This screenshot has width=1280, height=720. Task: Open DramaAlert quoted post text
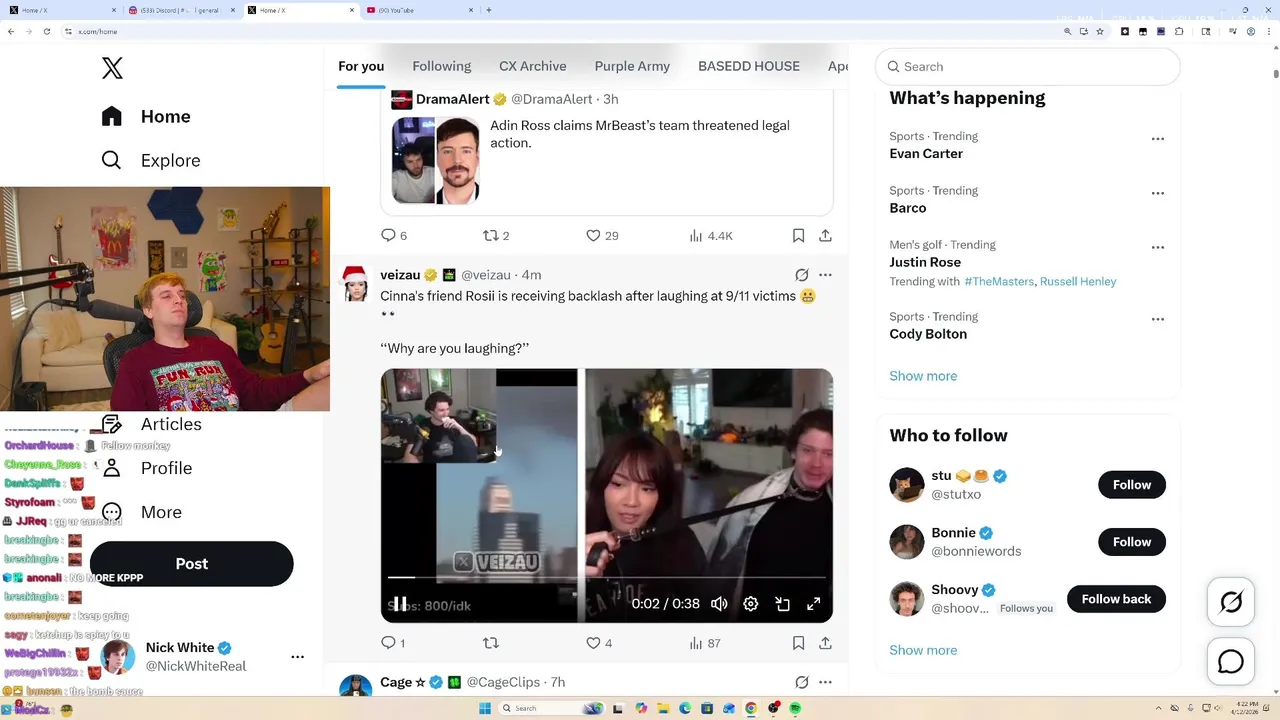pyautogui.click(x=640, y=134)
